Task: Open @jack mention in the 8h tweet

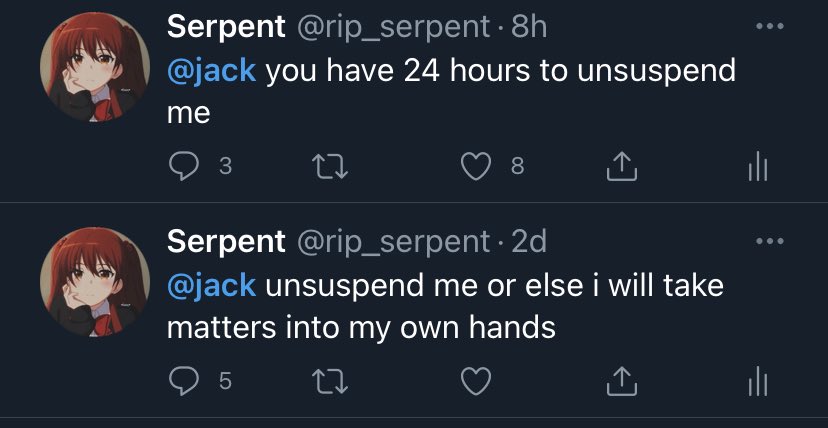Action: point(211,70)
